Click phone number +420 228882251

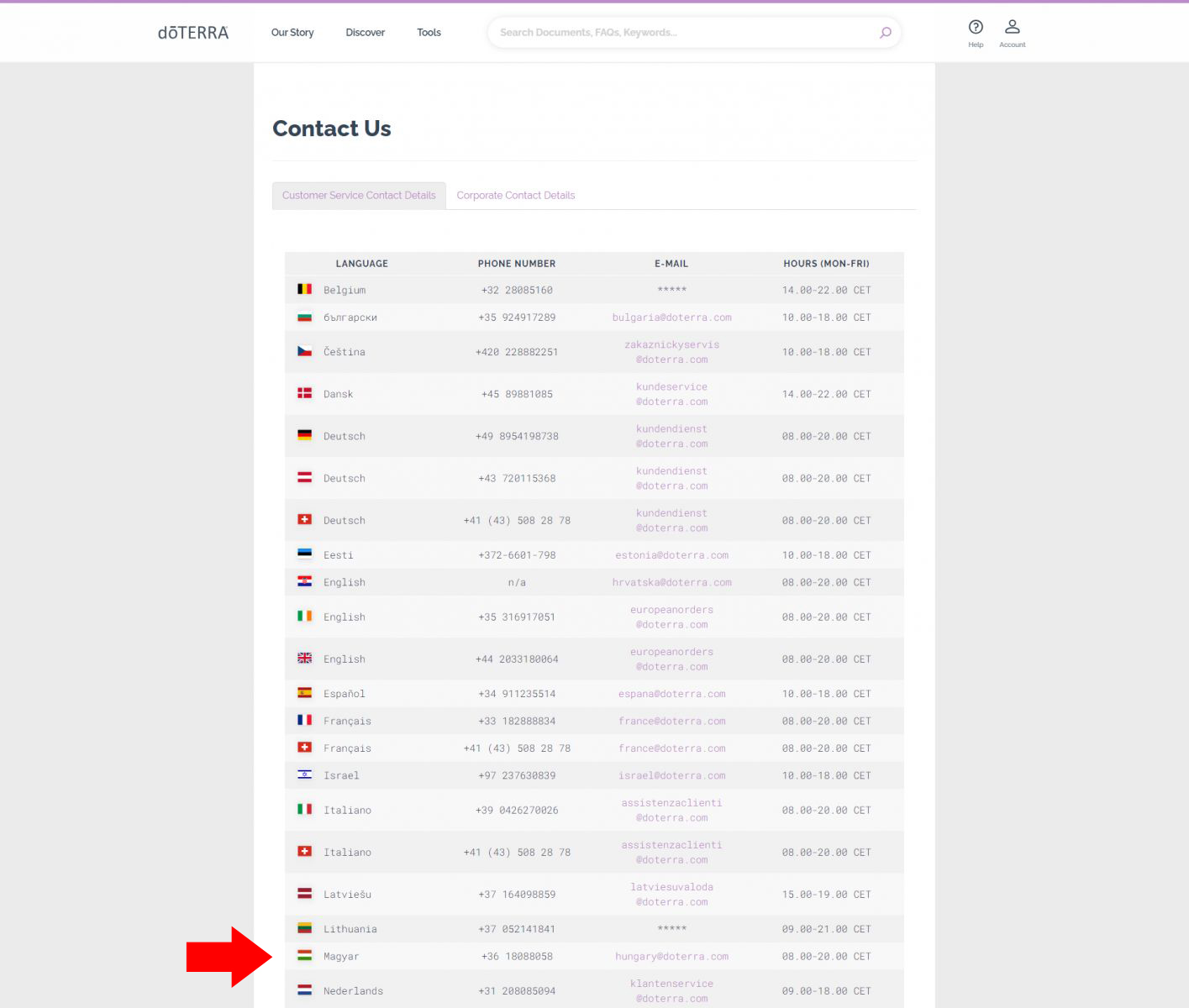517,352
